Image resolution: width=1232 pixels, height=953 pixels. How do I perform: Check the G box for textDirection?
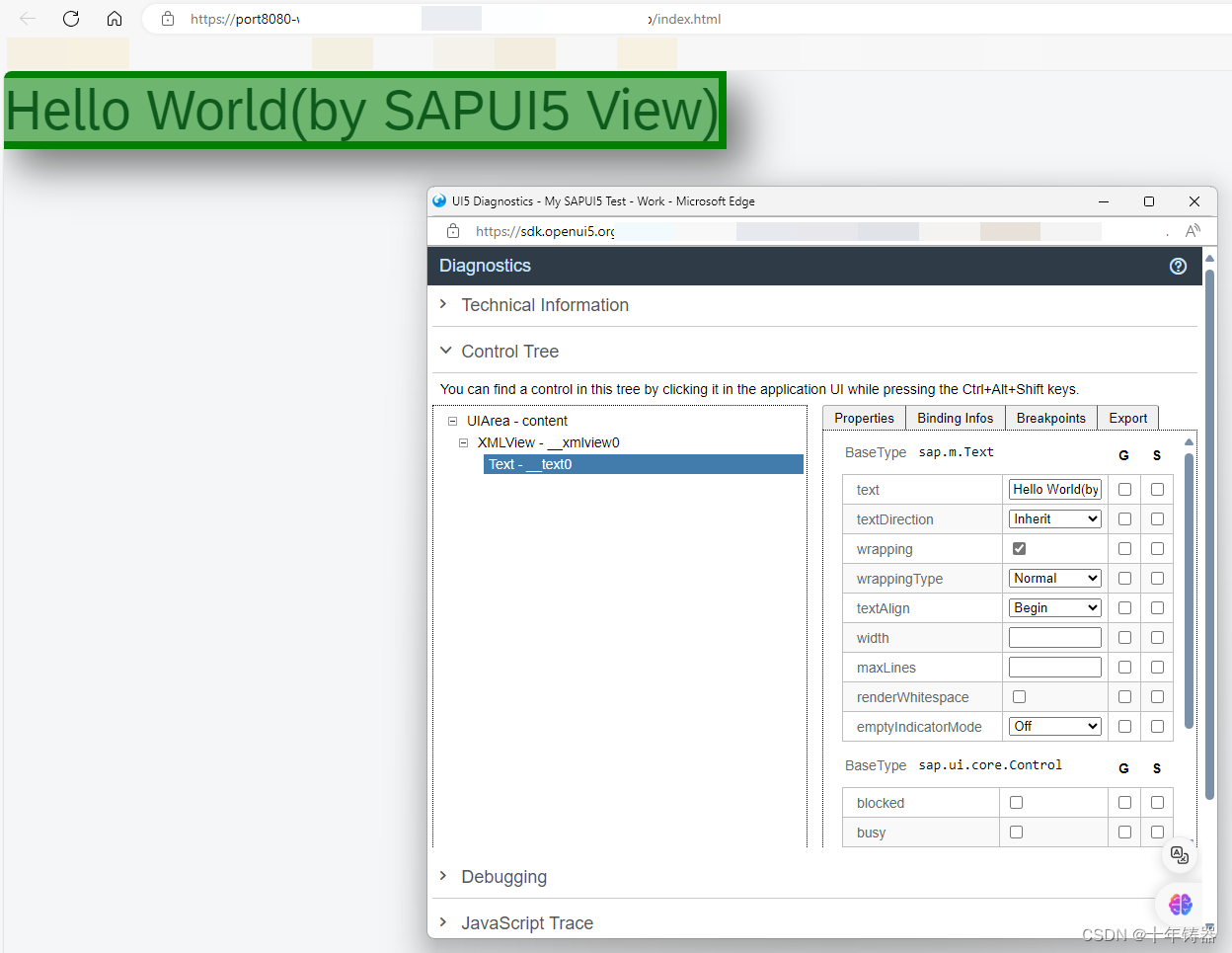tap(1124, 518)
